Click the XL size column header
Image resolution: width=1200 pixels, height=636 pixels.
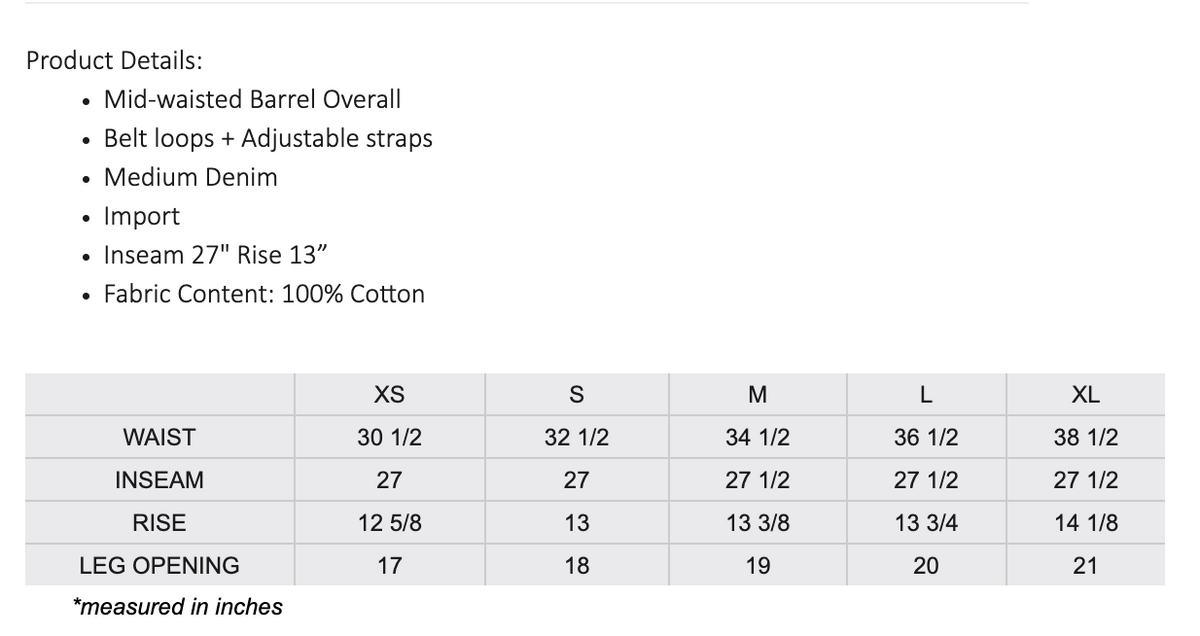(x=1085, y=394)
